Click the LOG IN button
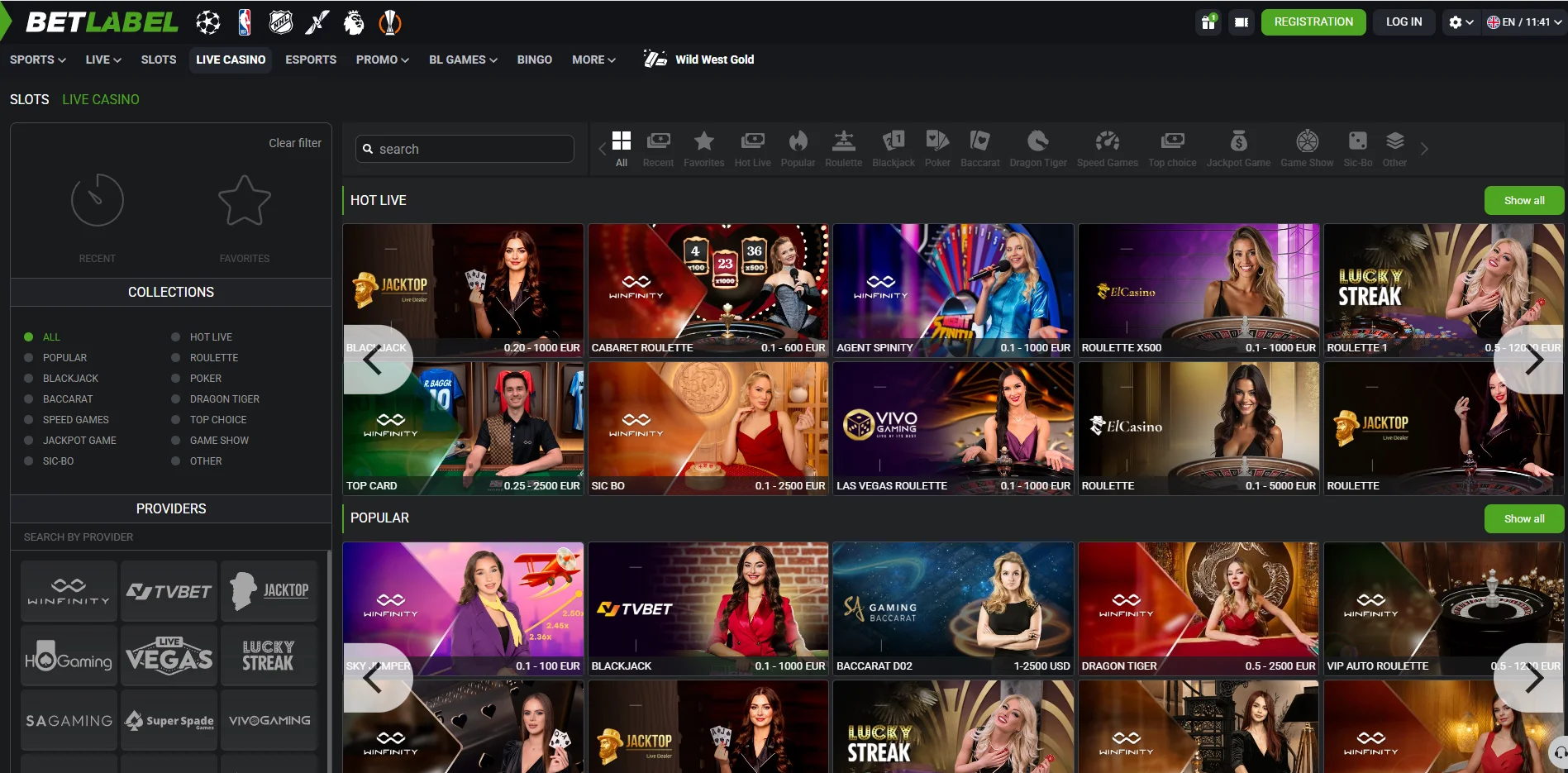 tap(1404, 22)
